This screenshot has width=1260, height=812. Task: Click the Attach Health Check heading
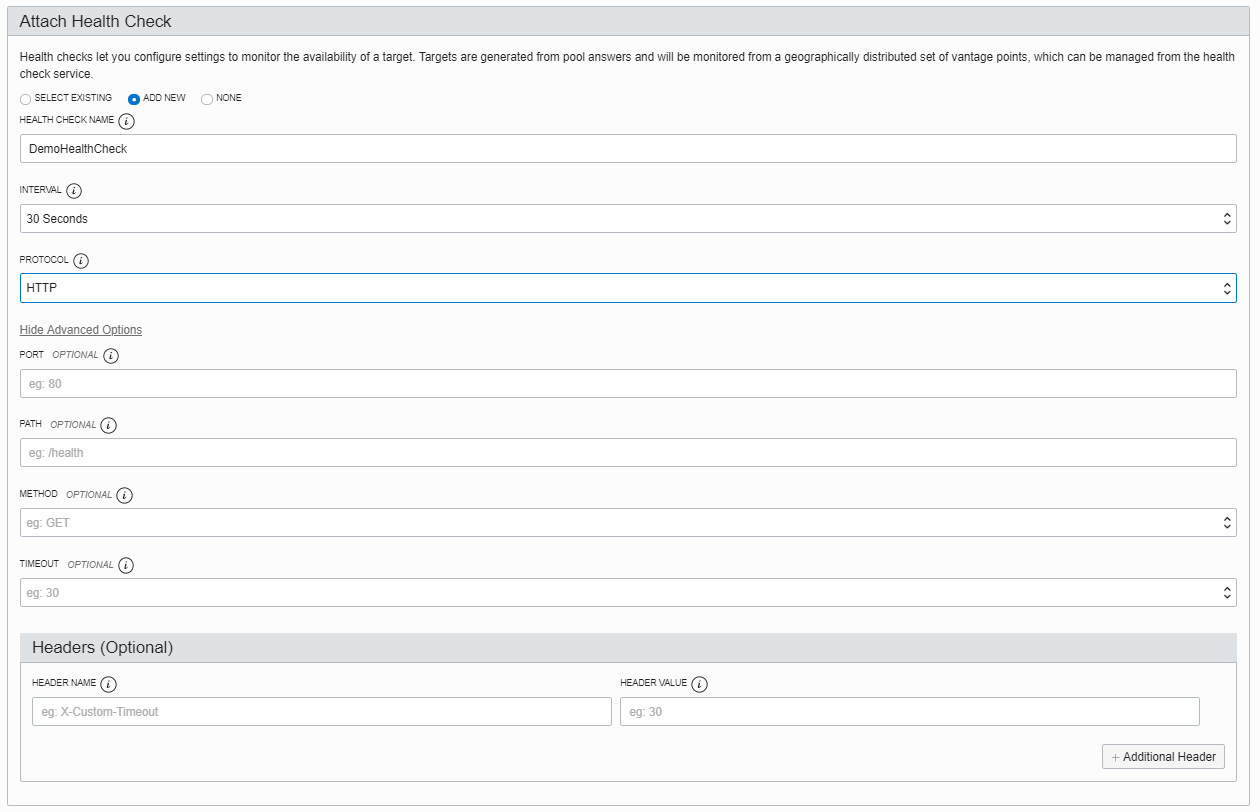pyautogui.click(x=95, y=21)
